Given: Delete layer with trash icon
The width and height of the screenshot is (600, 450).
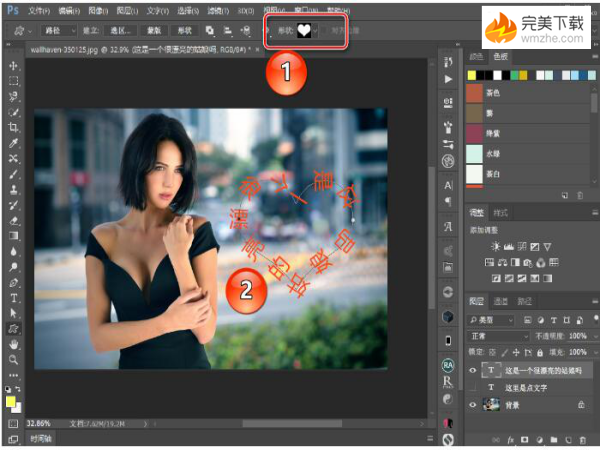Looking at the screenshot, I should coord(582,440).
